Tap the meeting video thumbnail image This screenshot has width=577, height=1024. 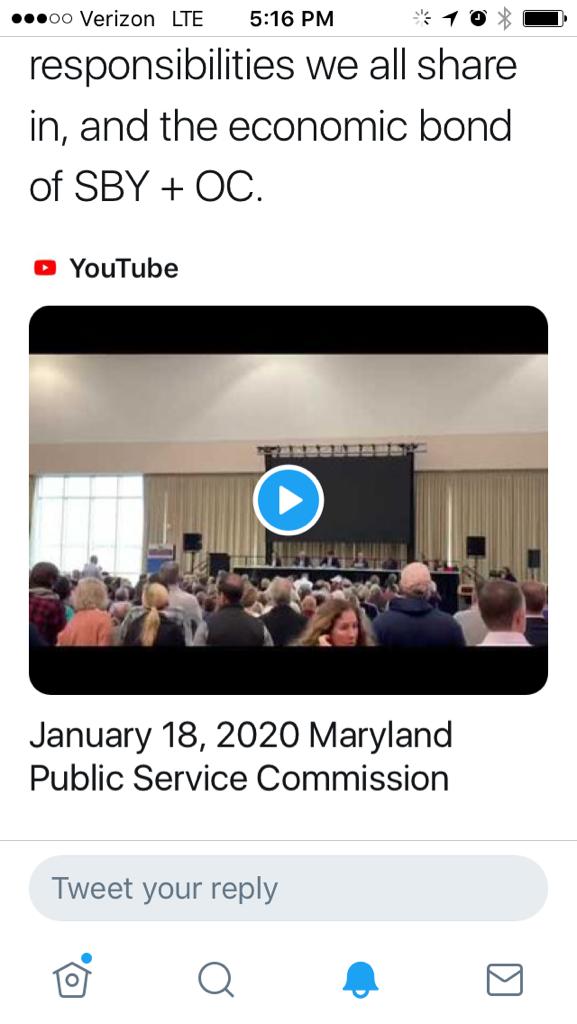click(x=288, y=500)
